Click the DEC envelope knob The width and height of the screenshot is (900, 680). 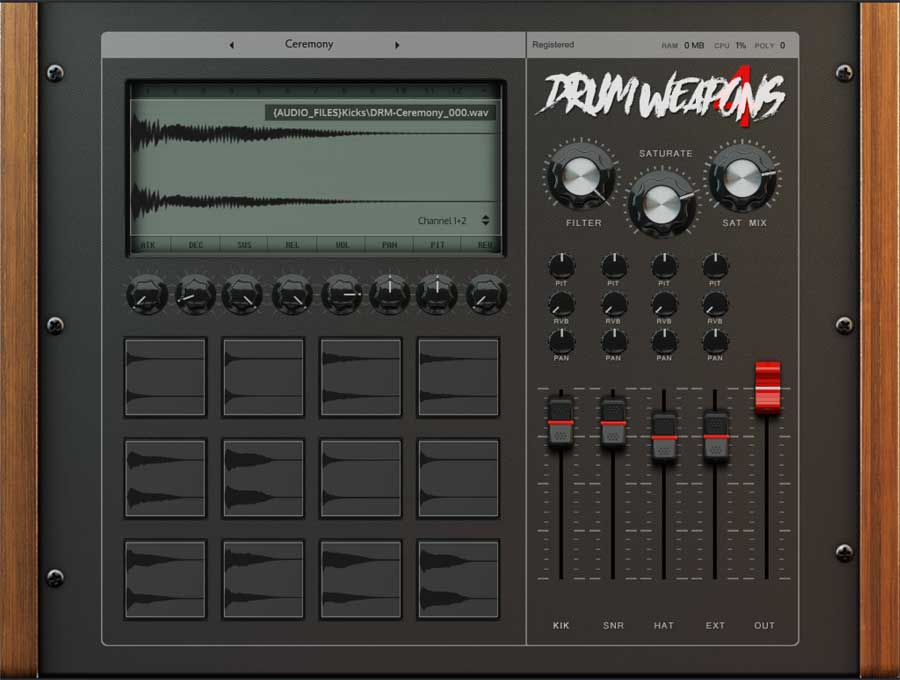click(x=195, y=294)
